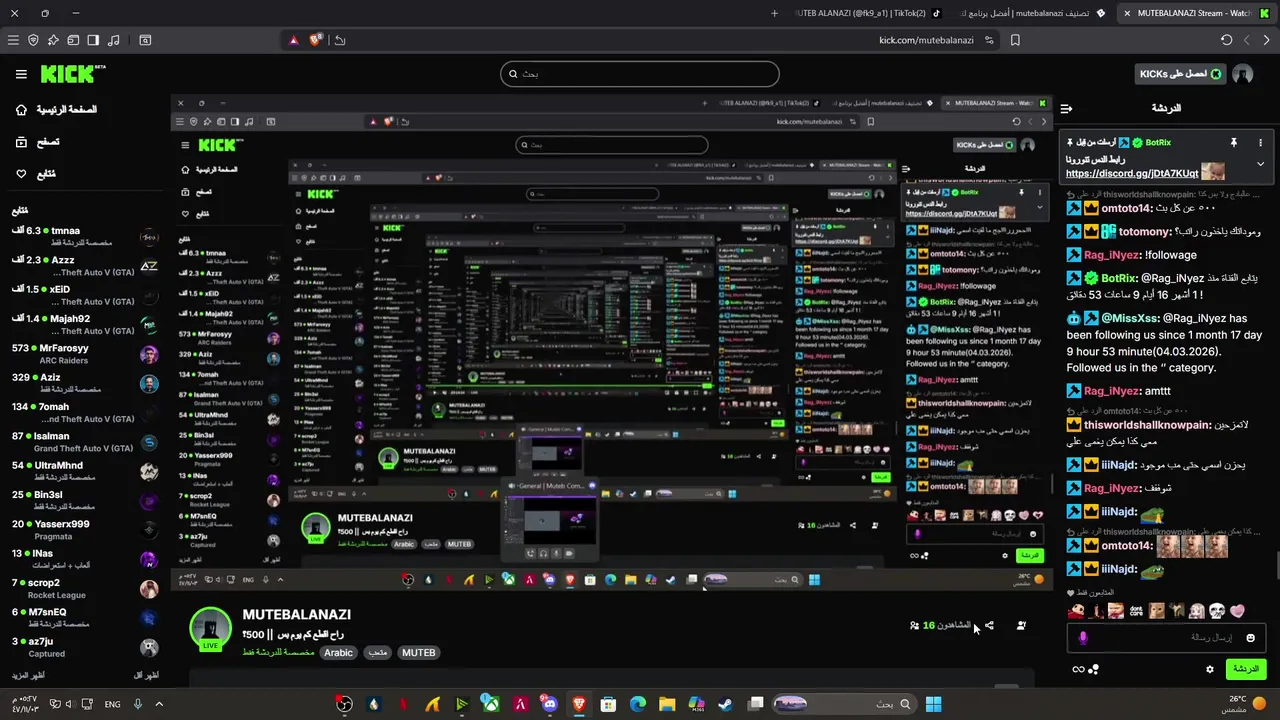The width and height of the screenshot is (1280, 720).
Task: Open Azzz channel in followed list
Action: [x=85, y=266]
